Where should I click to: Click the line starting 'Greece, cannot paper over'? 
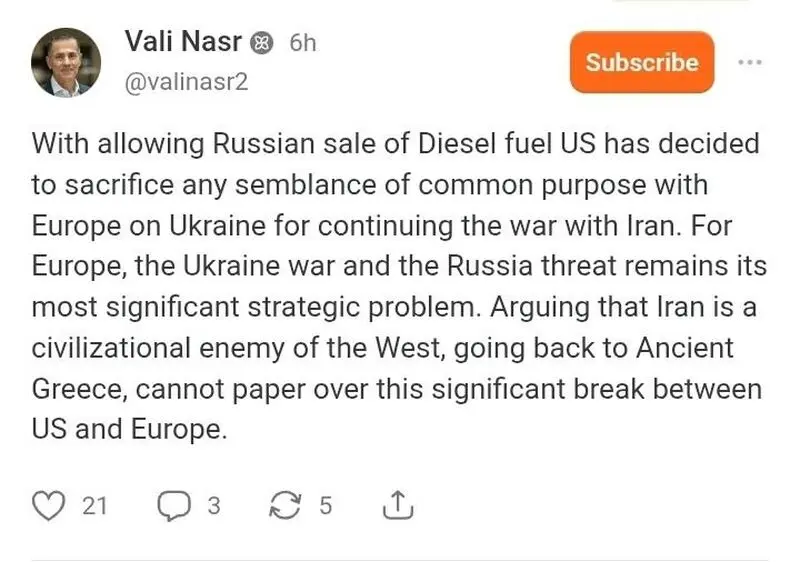point(397,389)
